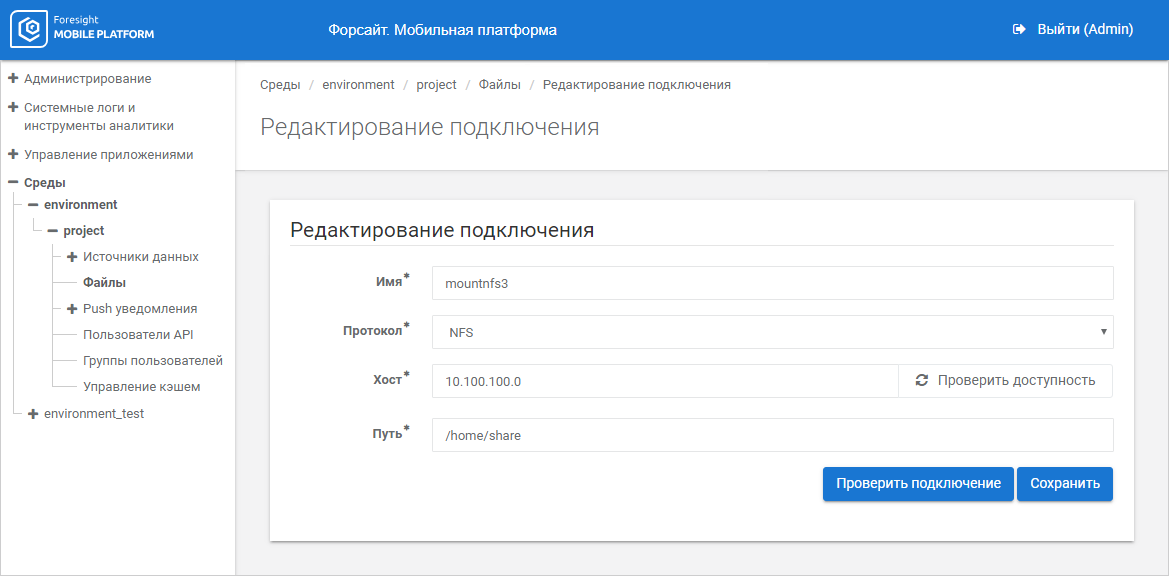The width and height of the screenshot is (1169, 576).
Task: Select the environment label in tree
Action: pos(81,204)
